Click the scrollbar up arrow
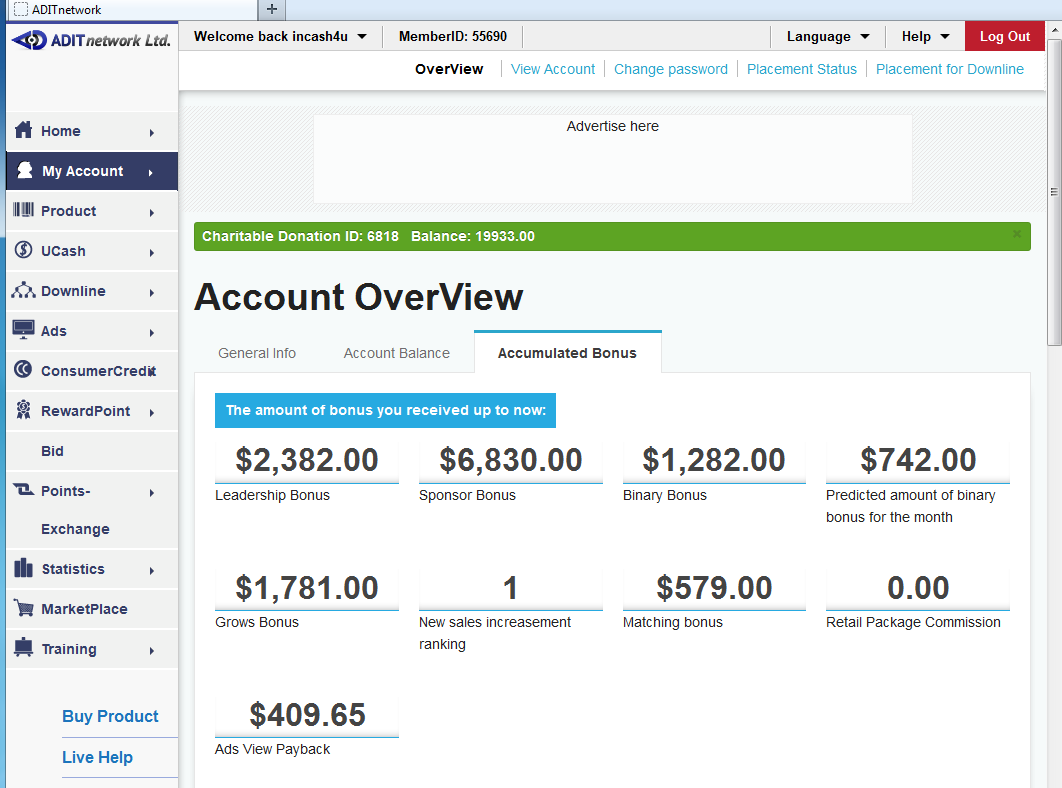The image size is (1062, 788). pos(1054,30)
